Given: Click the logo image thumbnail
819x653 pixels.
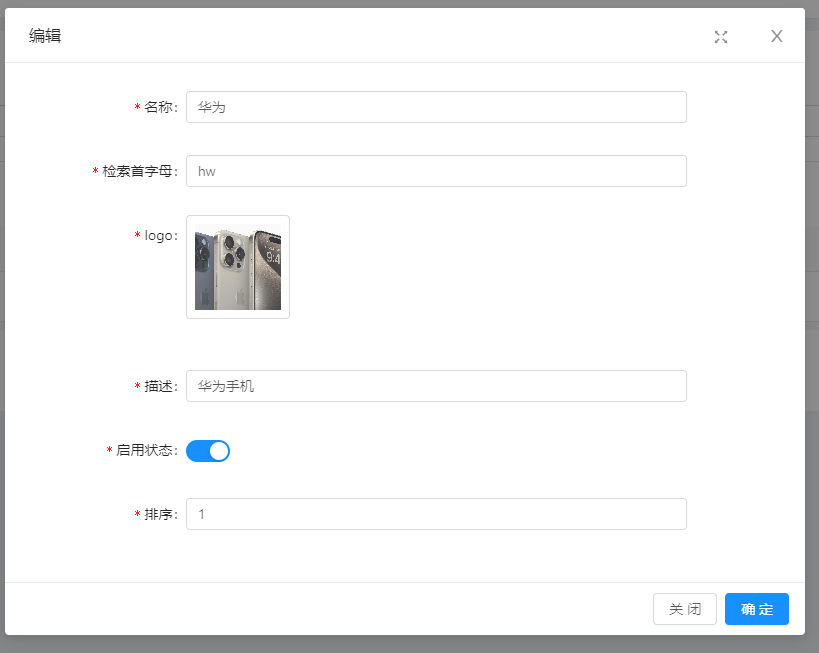Looking at the screenshot, I should tap(238, 267).
